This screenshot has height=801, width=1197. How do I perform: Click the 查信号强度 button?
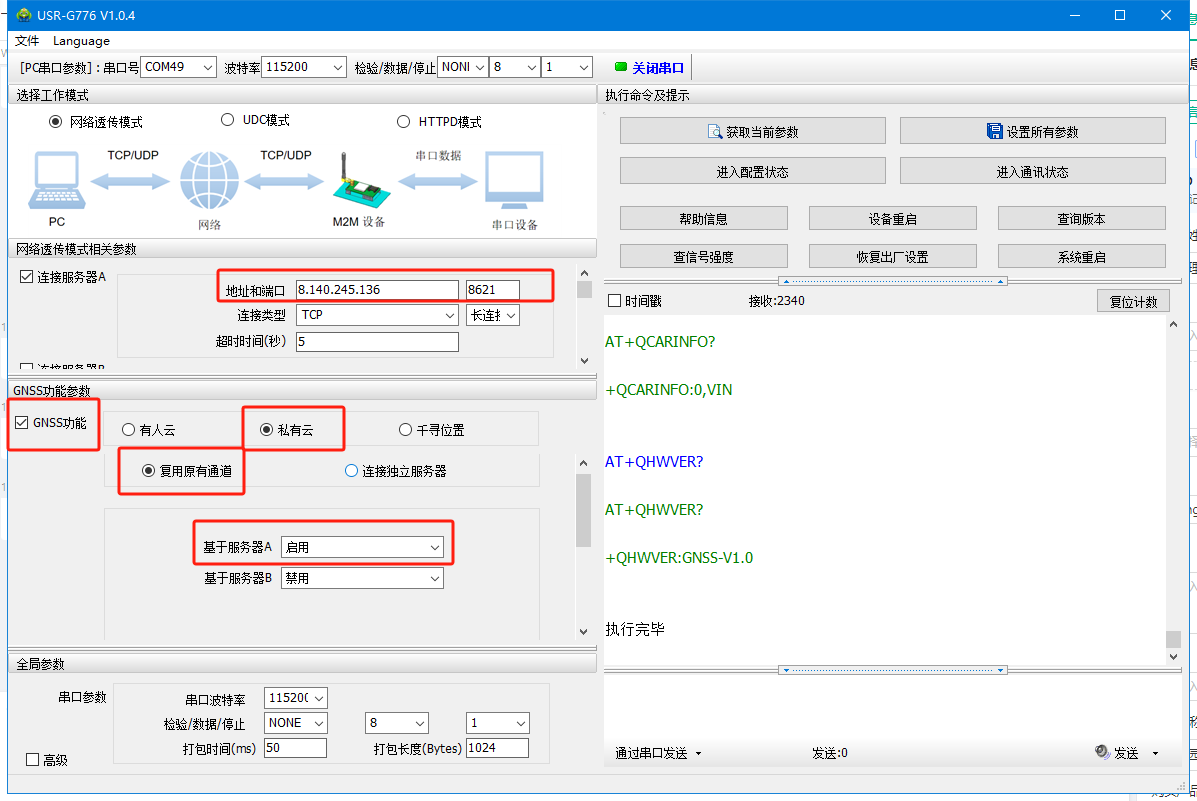coord(704,257)
